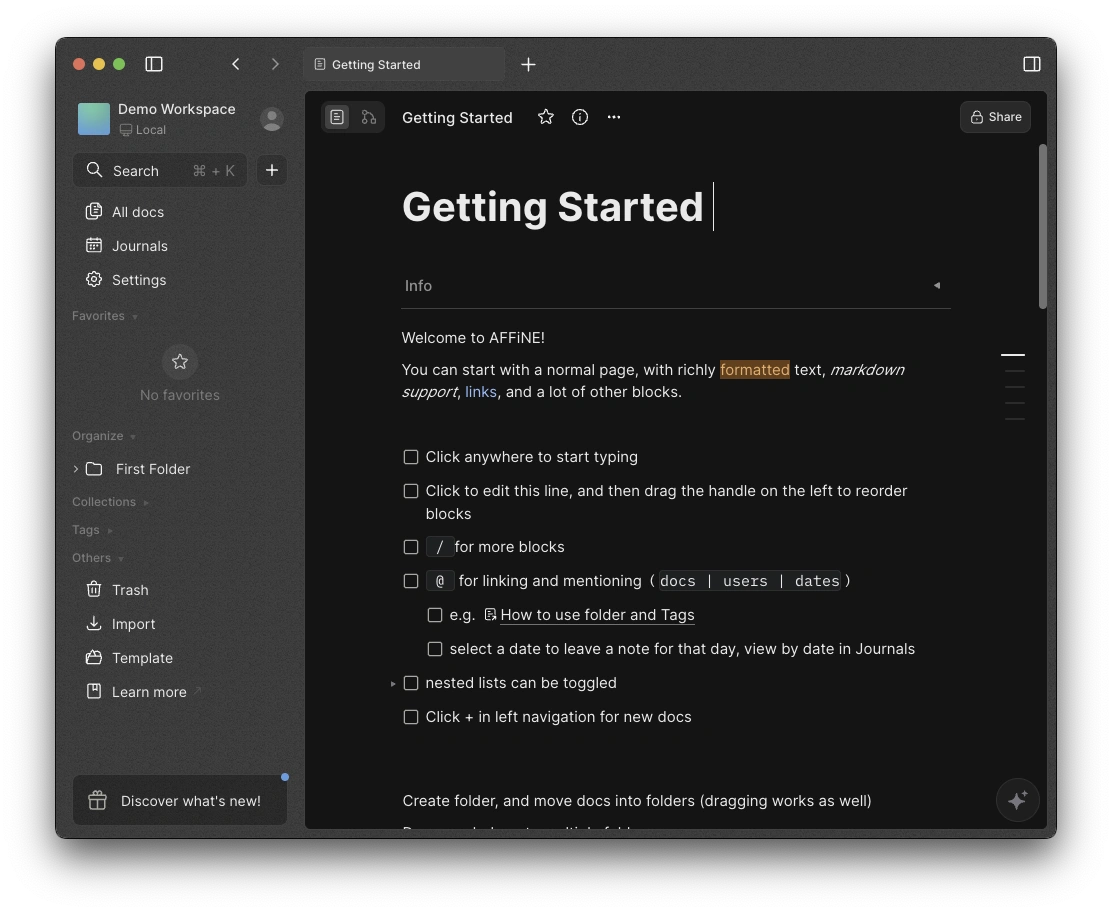Check Click to edit this line box
This screenshot has width=1112, height=912.
(411, 491)
